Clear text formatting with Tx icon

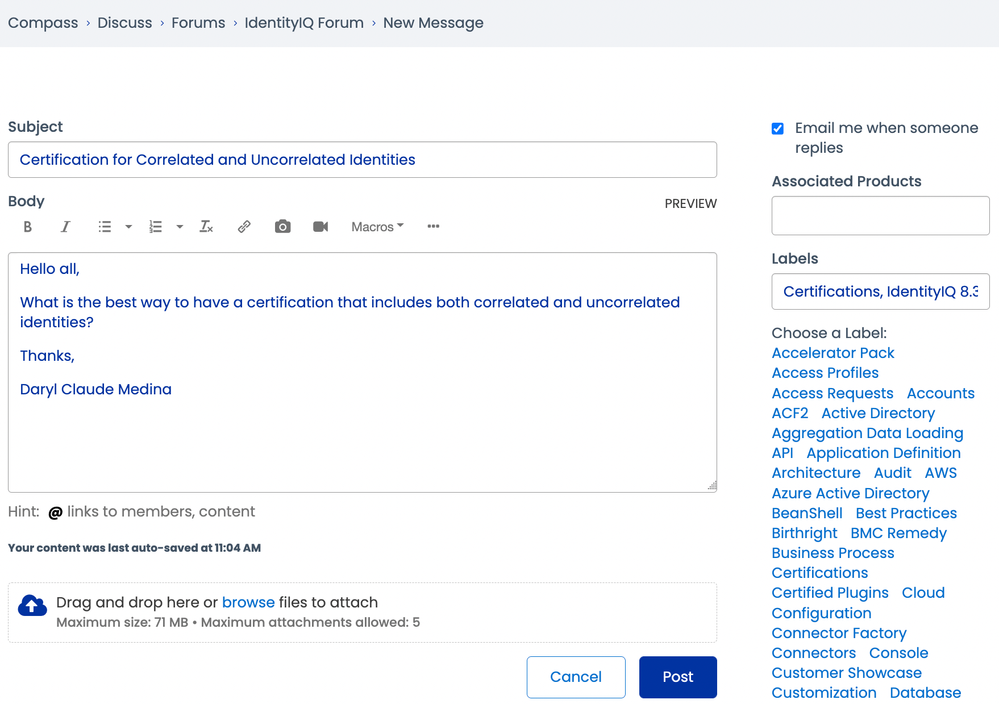pos(206,227)
